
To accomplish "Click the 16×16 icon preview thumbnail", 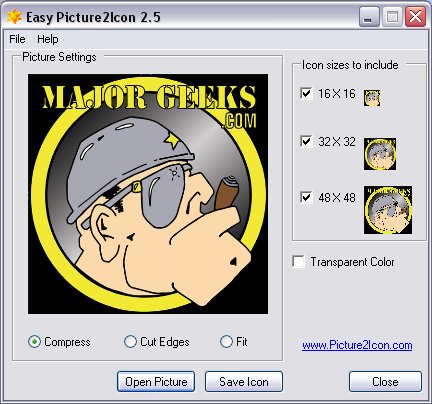I will click(372, 98).
